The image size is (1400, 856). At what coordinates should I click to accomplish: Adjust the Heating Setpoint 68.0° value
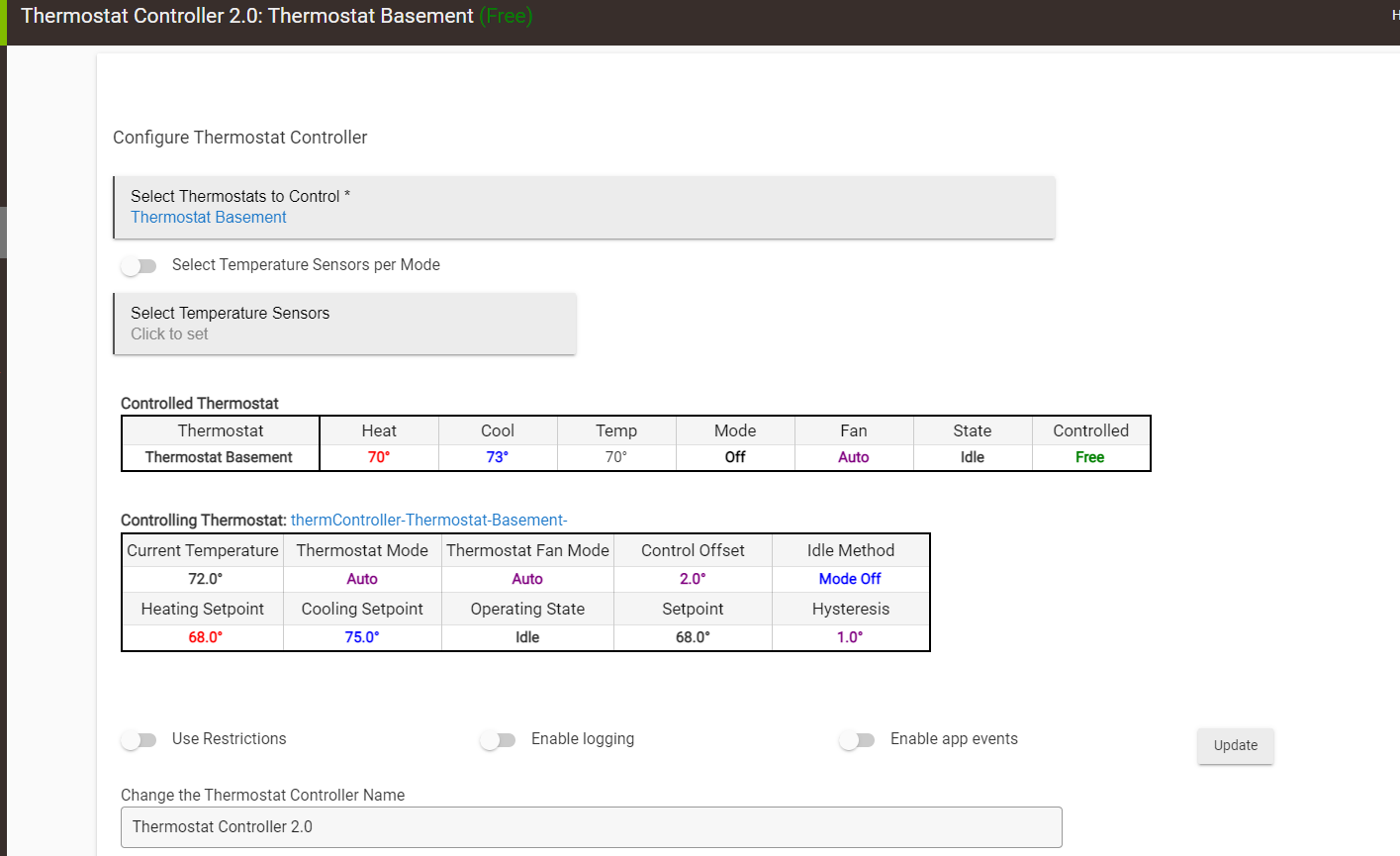205,637
